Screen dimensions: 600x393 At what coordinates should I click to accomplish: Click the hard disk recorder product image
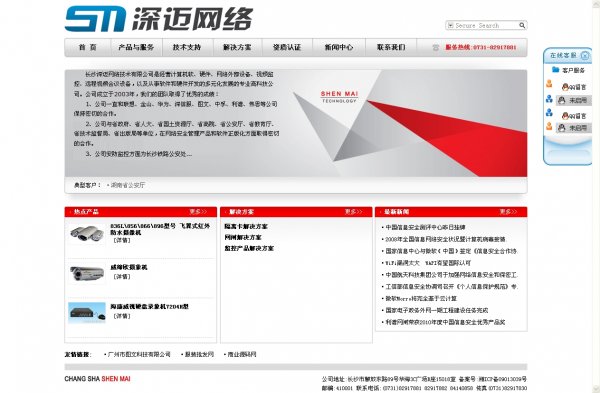[87, 313]
